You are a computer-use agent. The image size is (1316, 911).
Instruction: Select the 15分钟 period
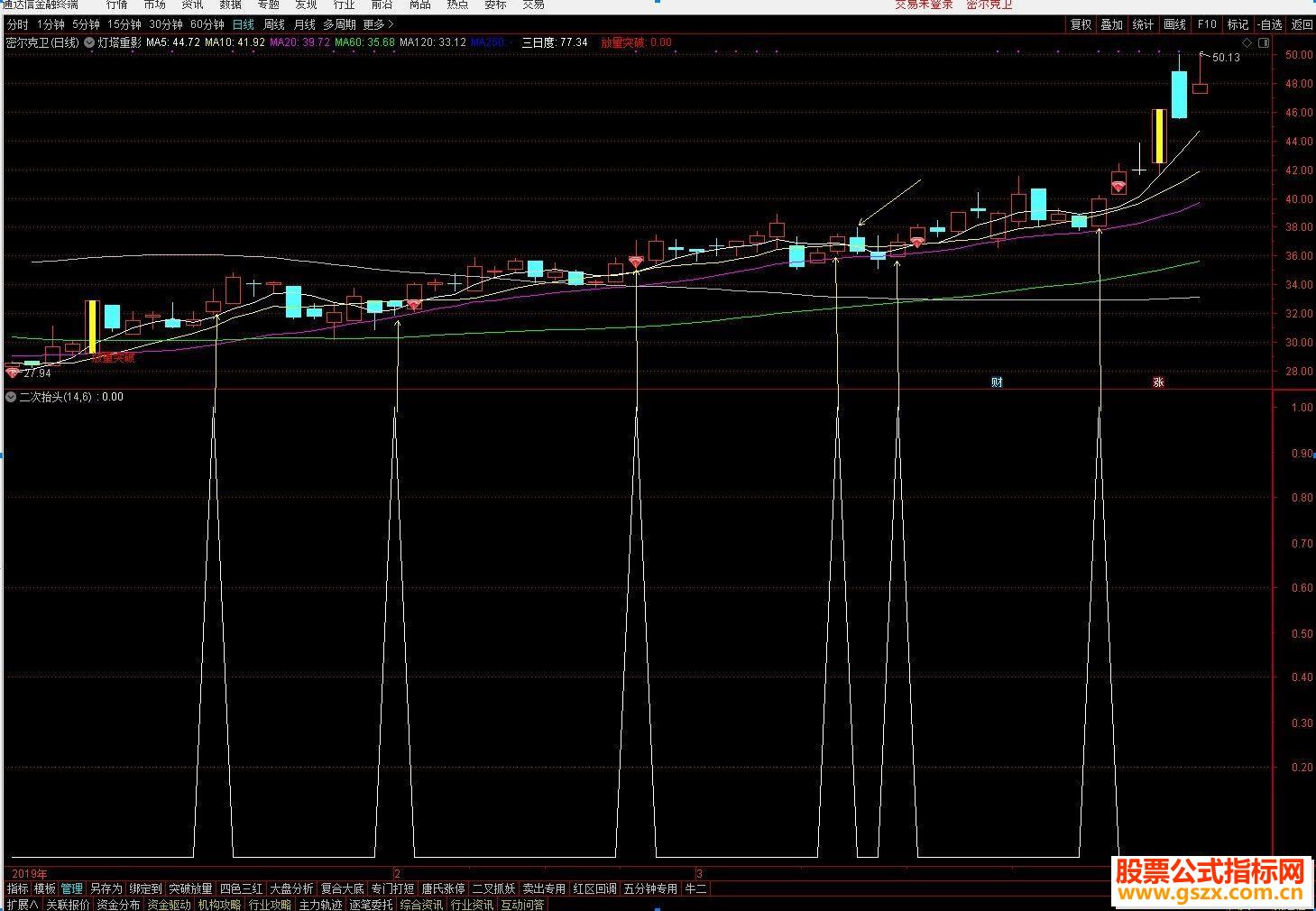(x=124, y=25)
